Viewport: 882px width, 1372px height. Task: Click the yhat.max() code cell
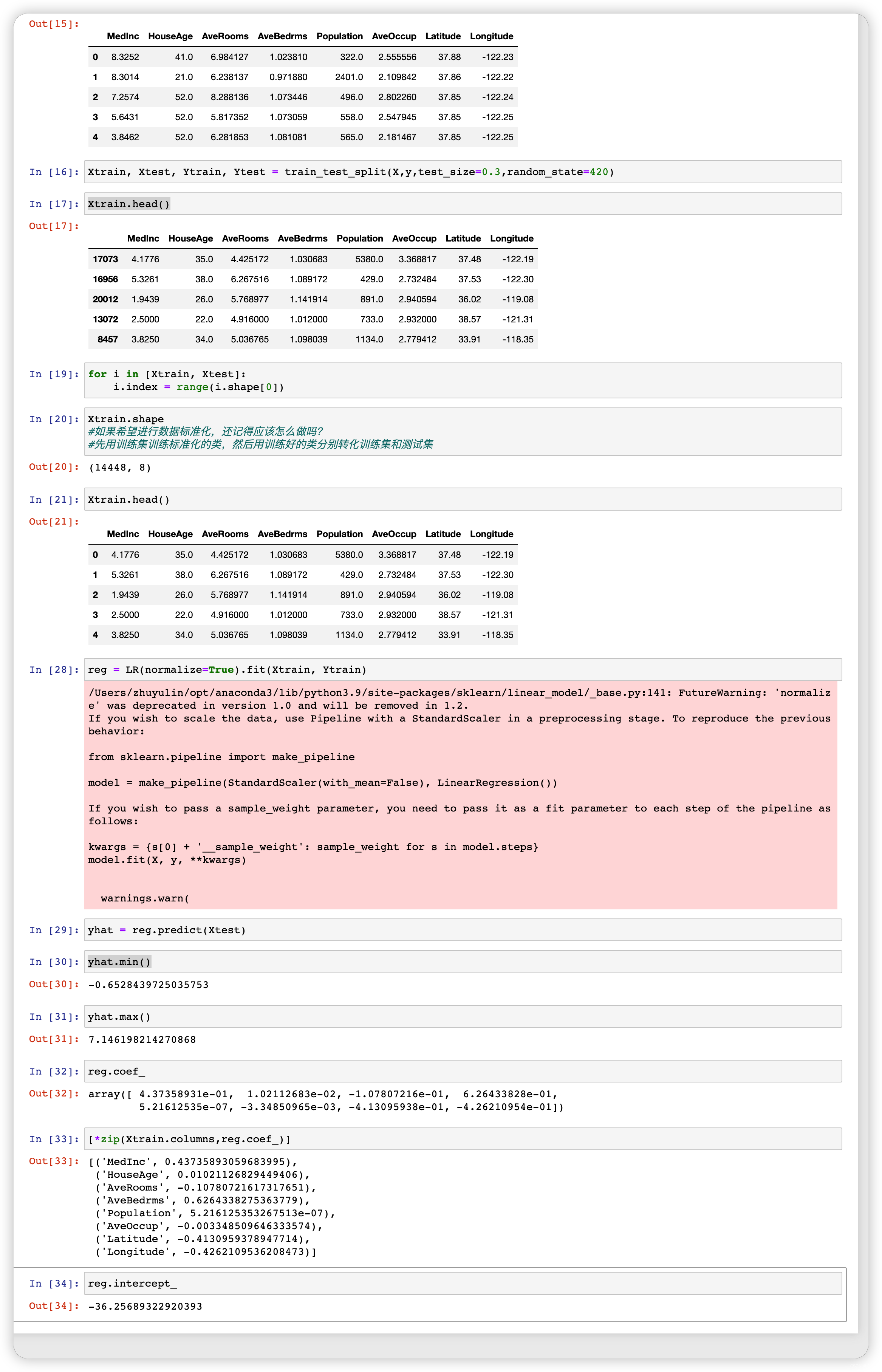point(463,1017)
